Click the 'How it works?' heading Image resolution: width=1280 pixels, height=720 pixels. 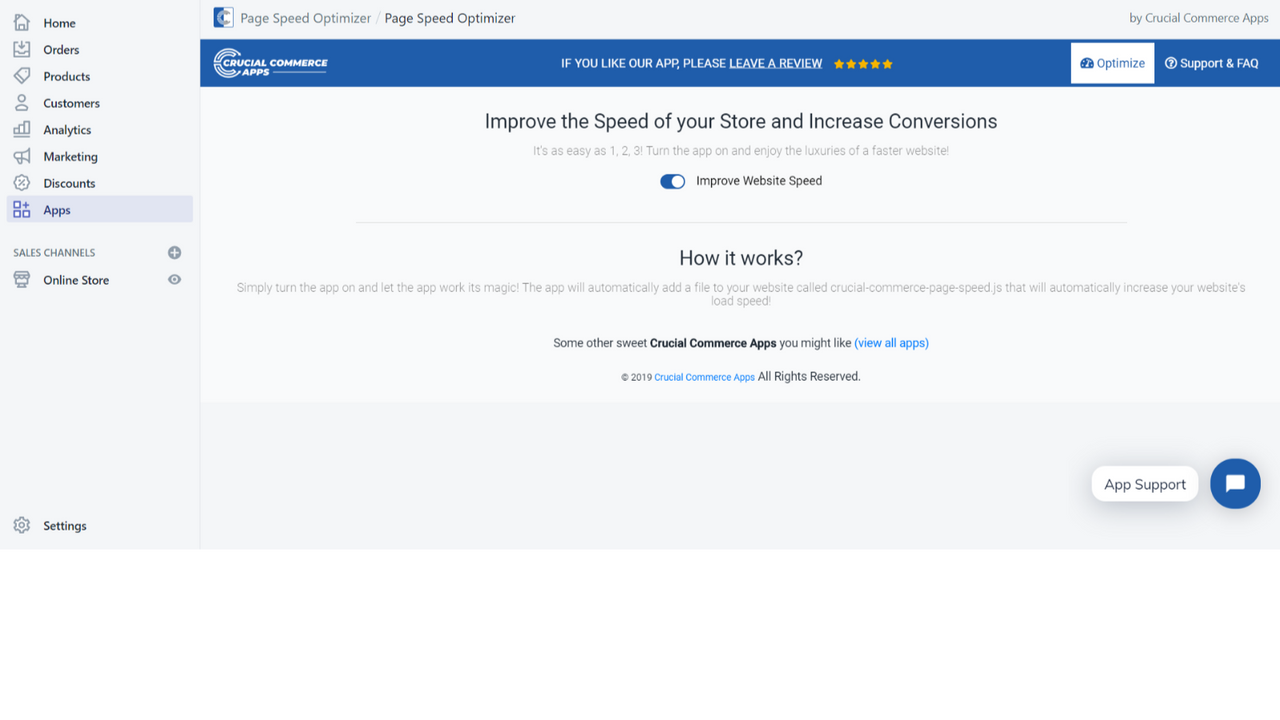pos(741,258)
